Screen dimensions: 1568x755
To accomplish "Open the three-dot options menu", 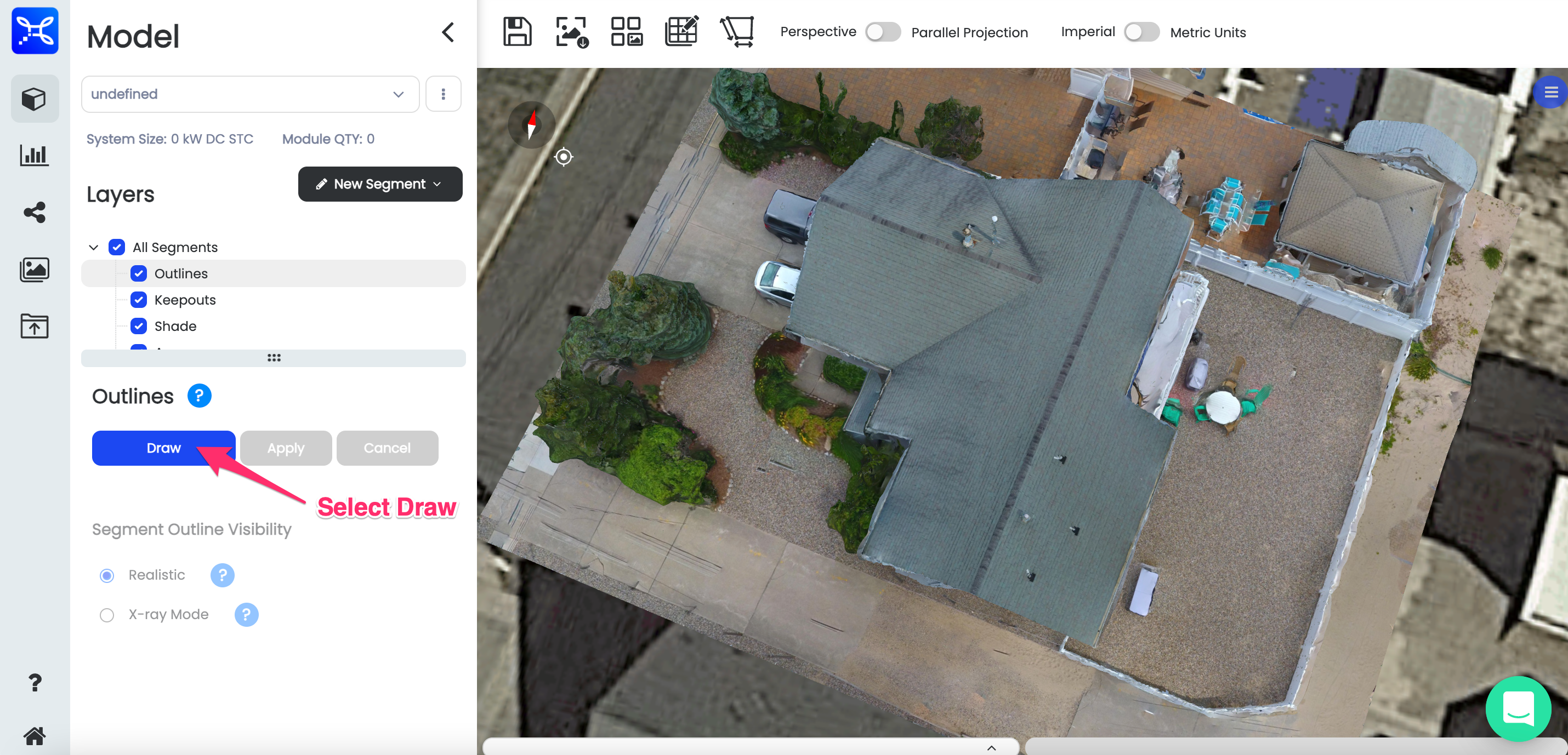I will coord(443,94).
